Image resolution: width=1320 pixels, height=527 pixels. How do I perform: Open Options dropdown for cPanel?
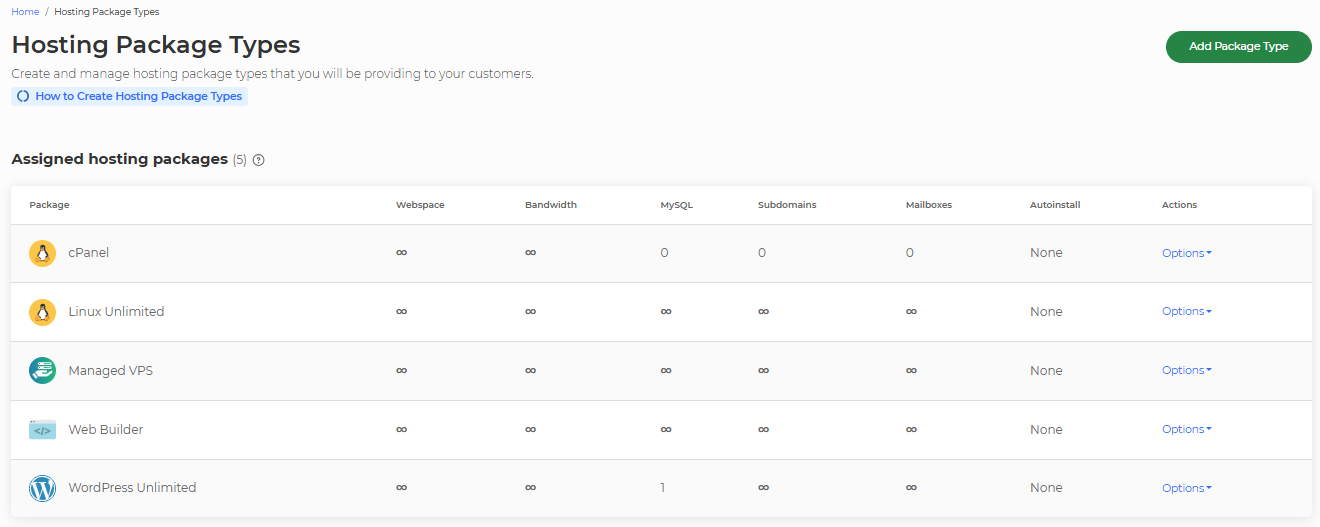(1186, 253)
